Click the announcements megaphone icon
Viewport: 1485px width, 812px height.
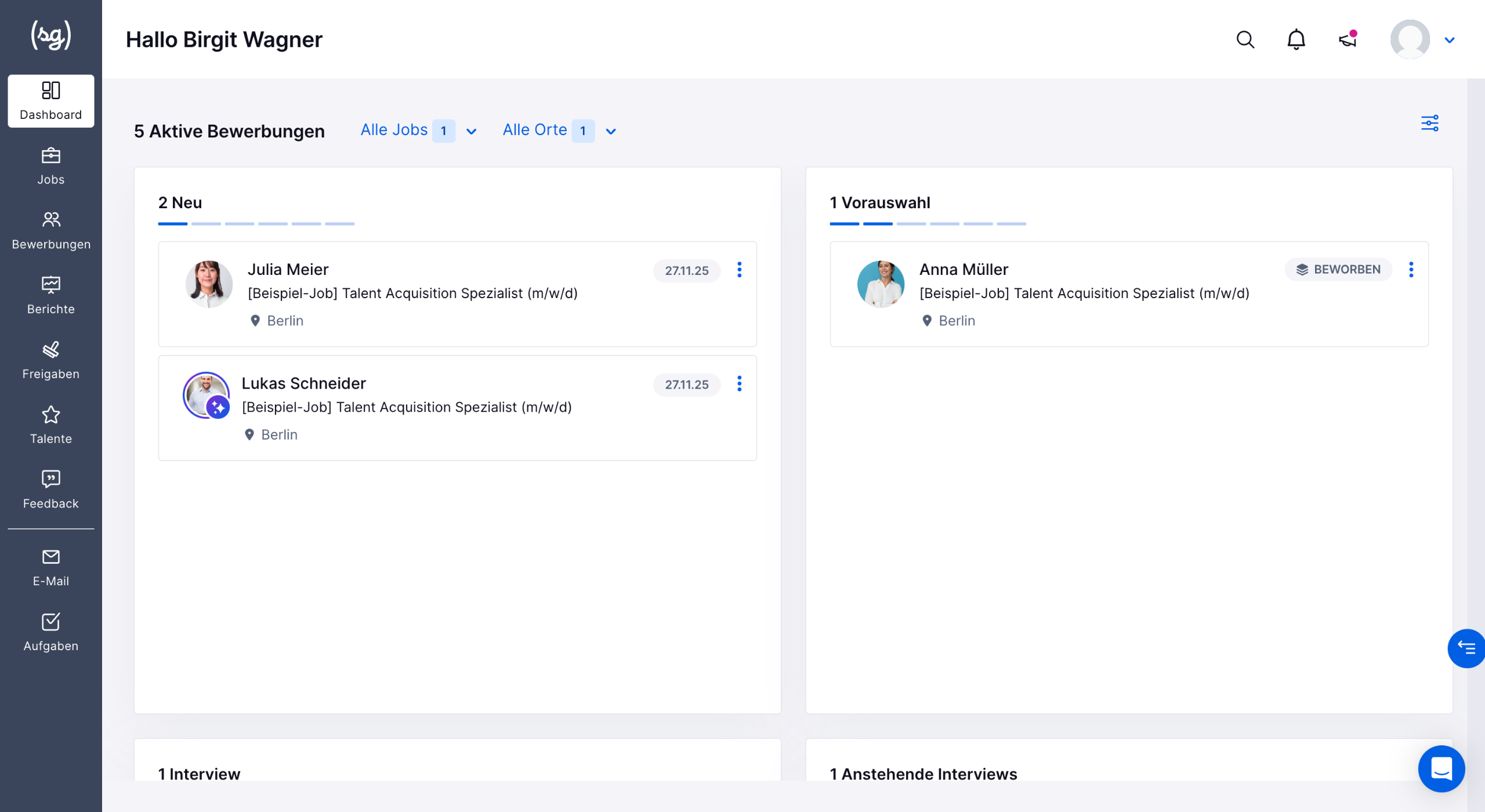tap(1347, 39)
